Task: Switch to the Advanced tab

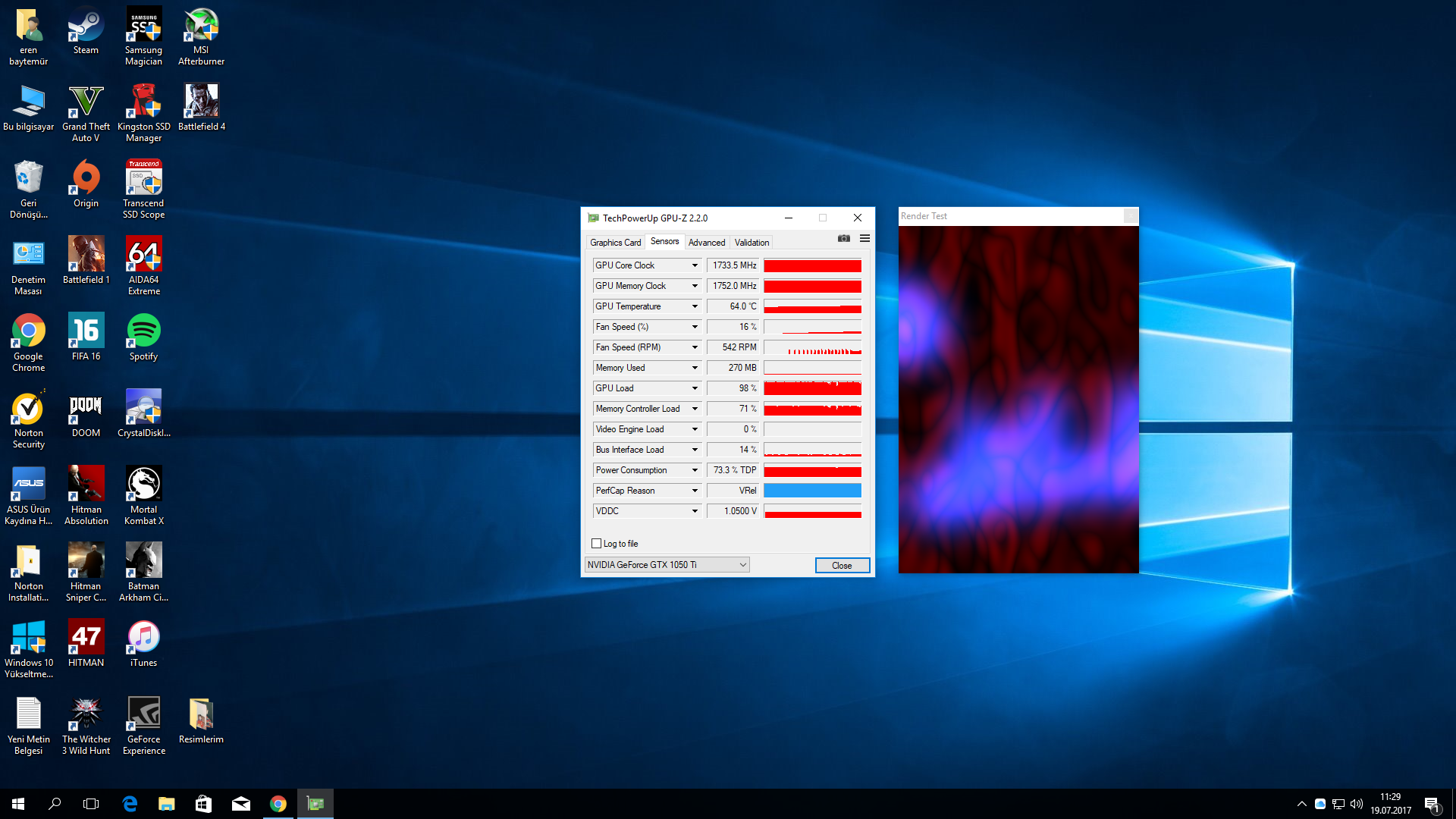Action: pyautogui.click(x=707, y=243)
